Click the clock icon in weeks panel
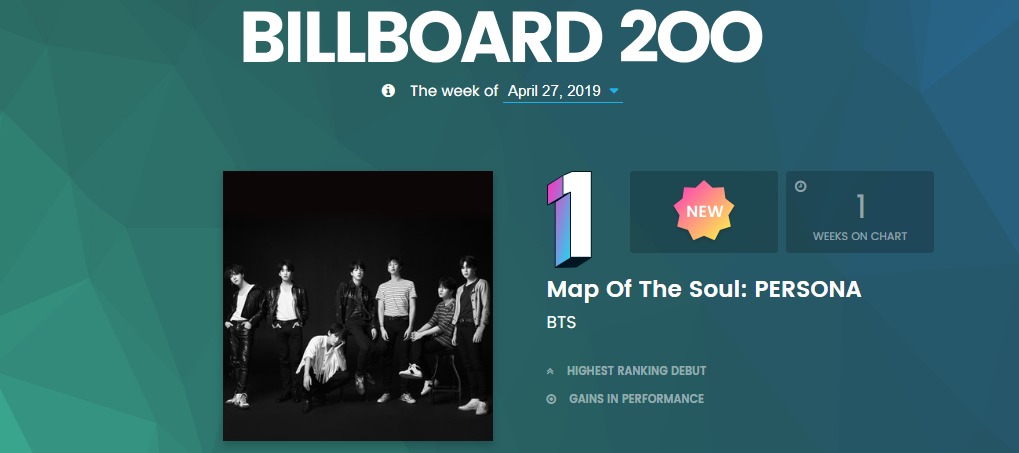The image size is (1019, 453). (x=801, y=187)
